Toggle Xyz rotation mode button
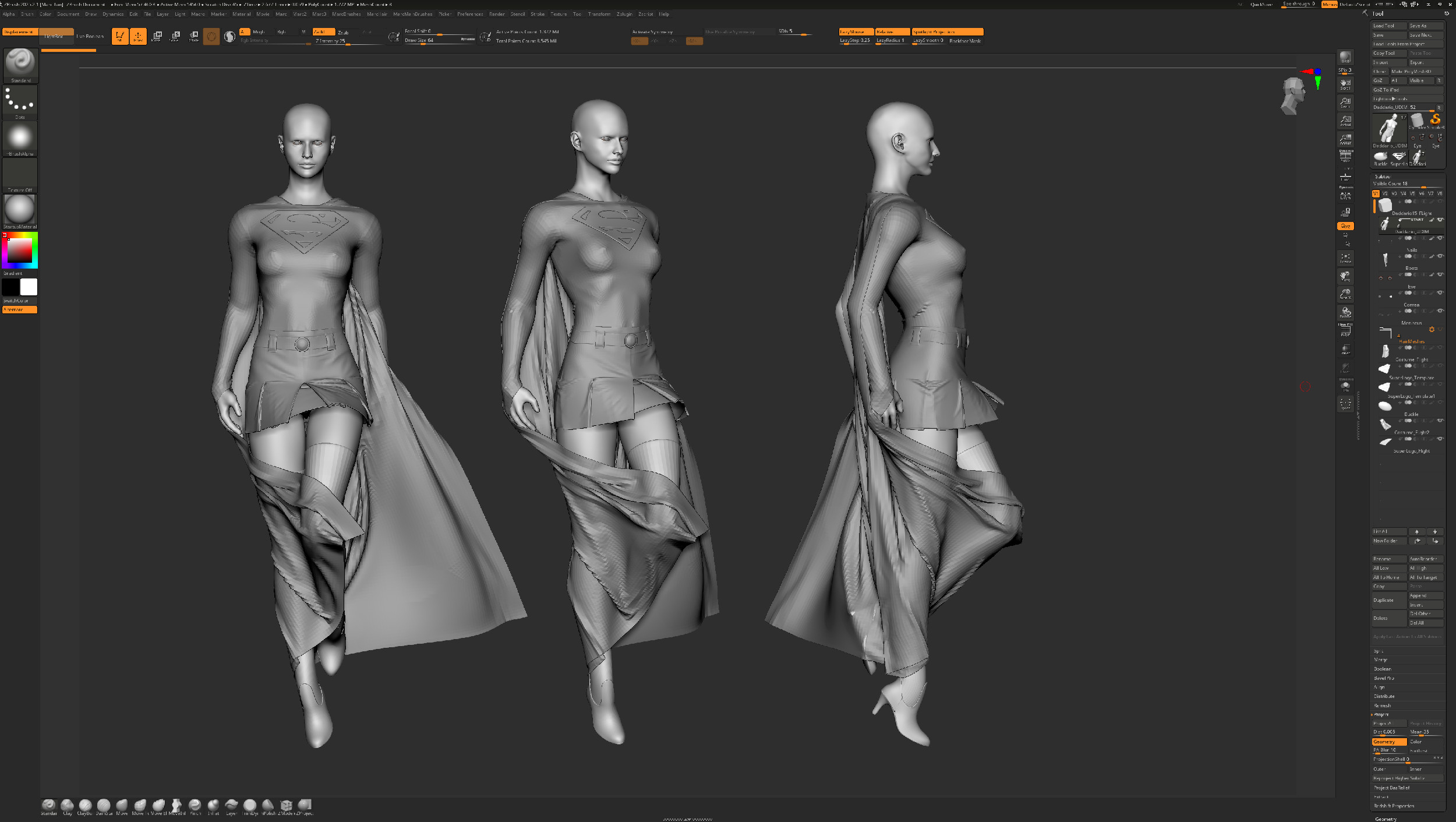 click(x=1345, y=225)
